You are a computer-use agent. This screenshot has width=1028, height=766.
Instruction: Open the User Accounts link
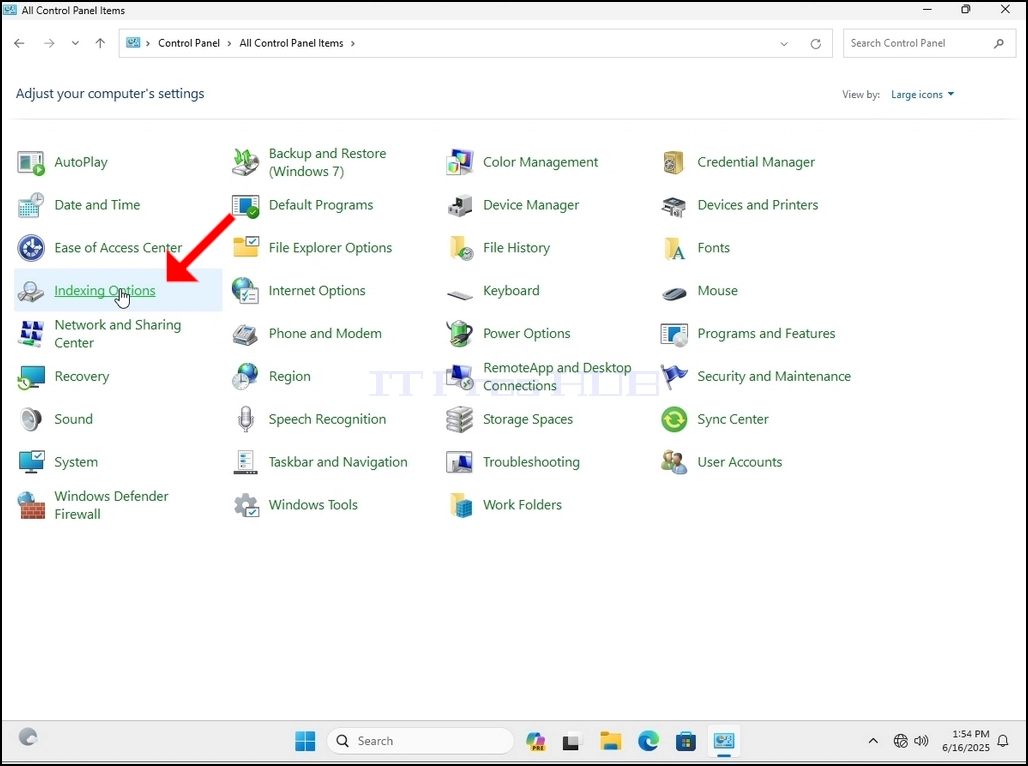coord(740,462)
